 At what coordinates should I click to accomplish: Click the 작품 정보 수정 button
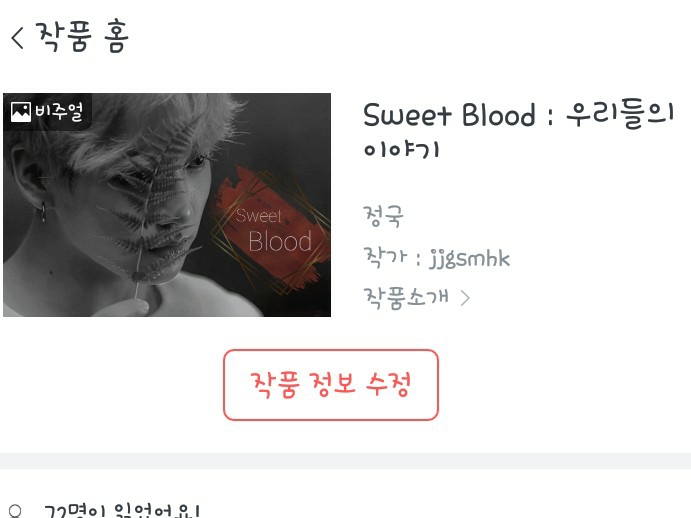[x=331, y=385]
